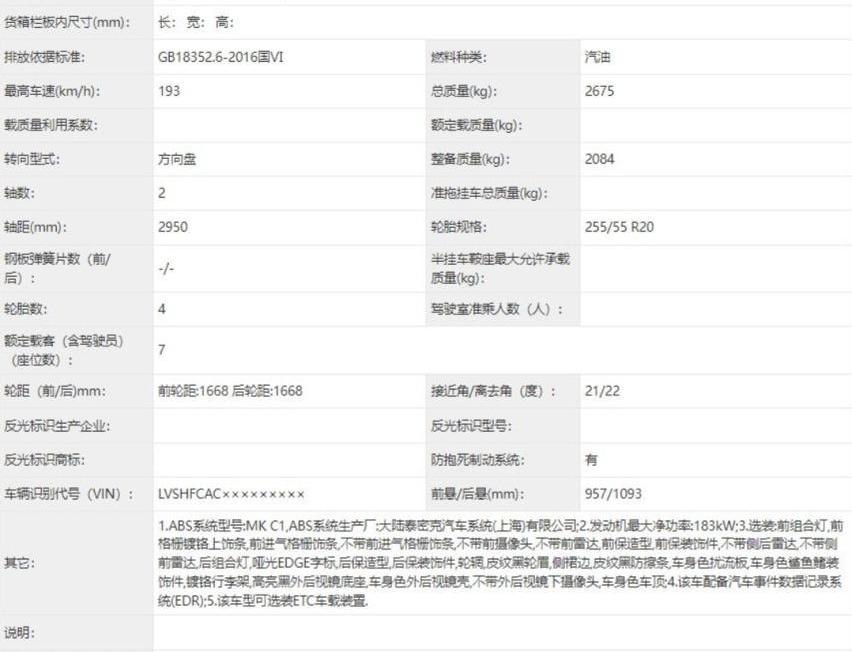Click the 反光标识生产企业 label
This screenshot has width=852, height=652.
[57, 426]
